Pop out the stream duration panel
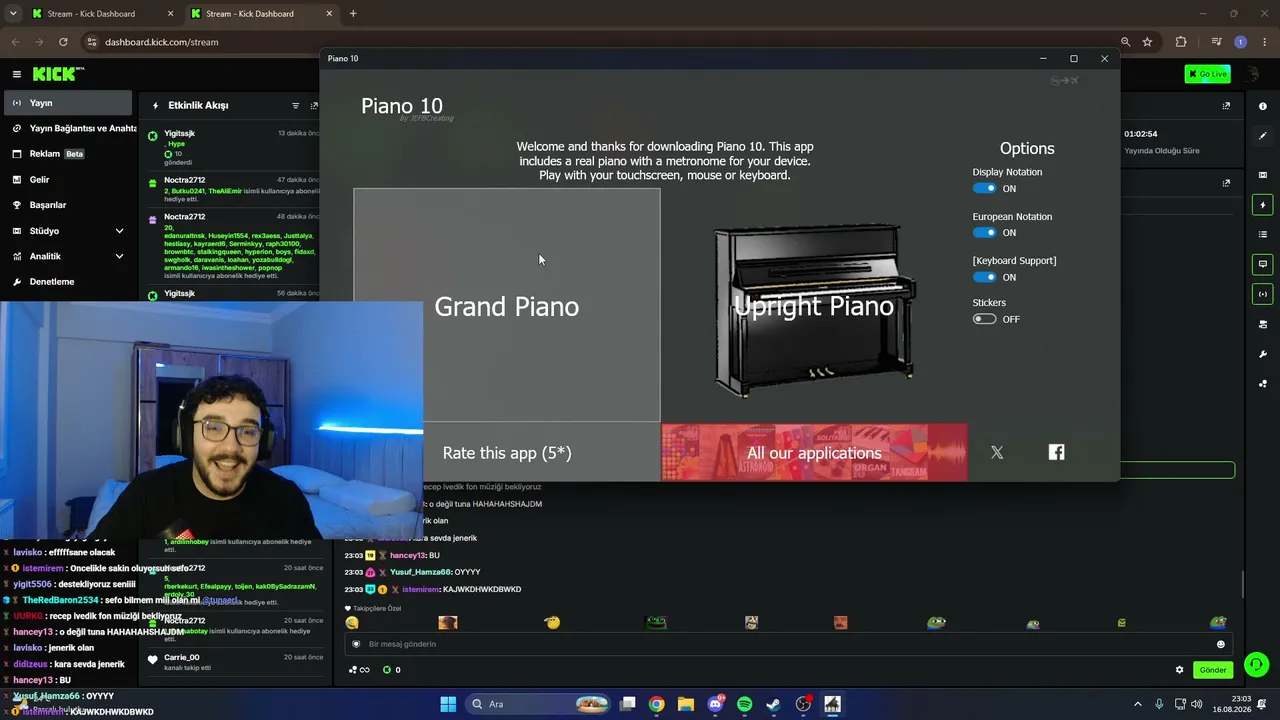 [x=1227, y=106]
